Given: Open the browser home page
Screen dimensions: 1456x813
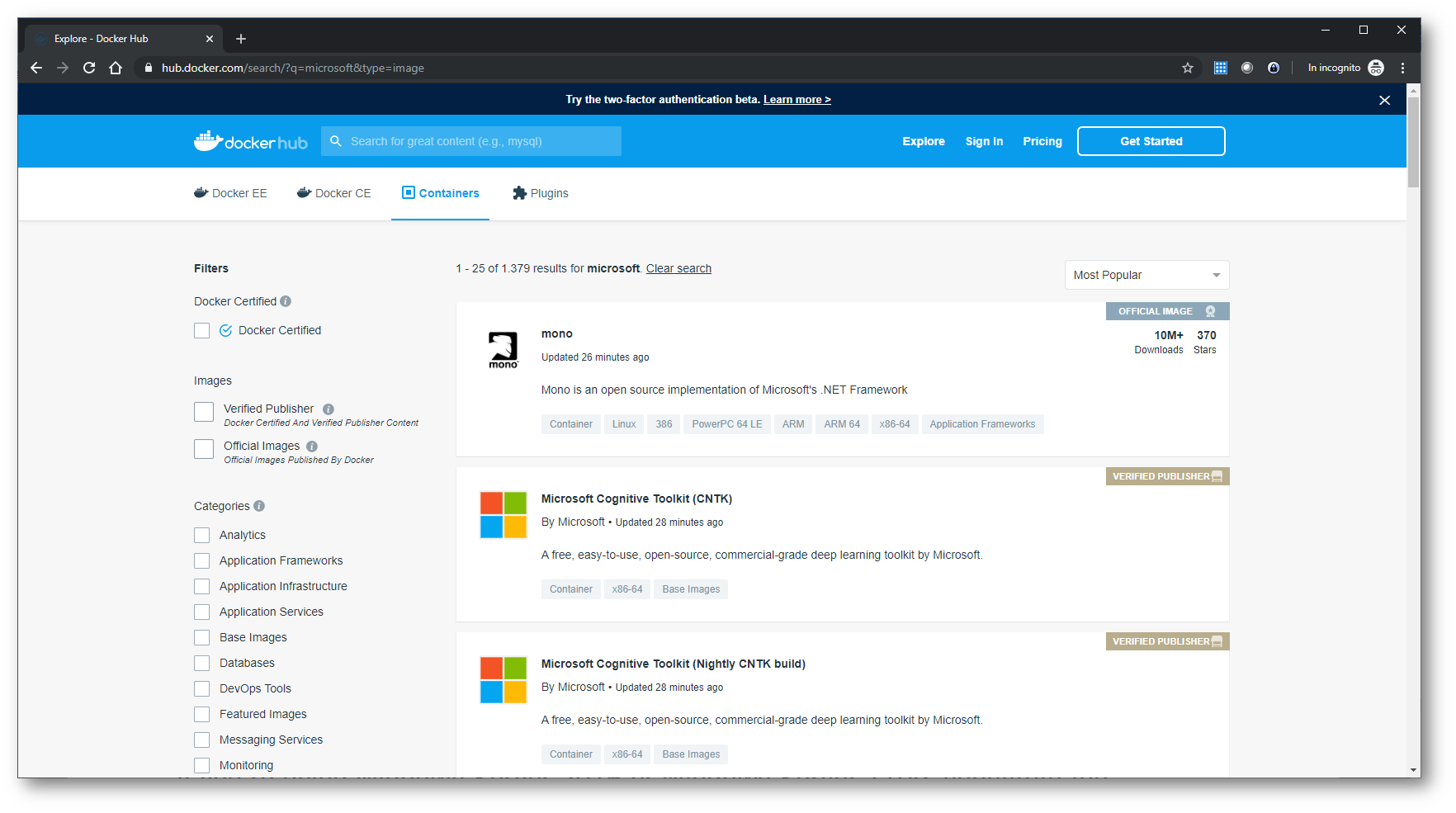Looking at the screenshot, I should (116, 68).
